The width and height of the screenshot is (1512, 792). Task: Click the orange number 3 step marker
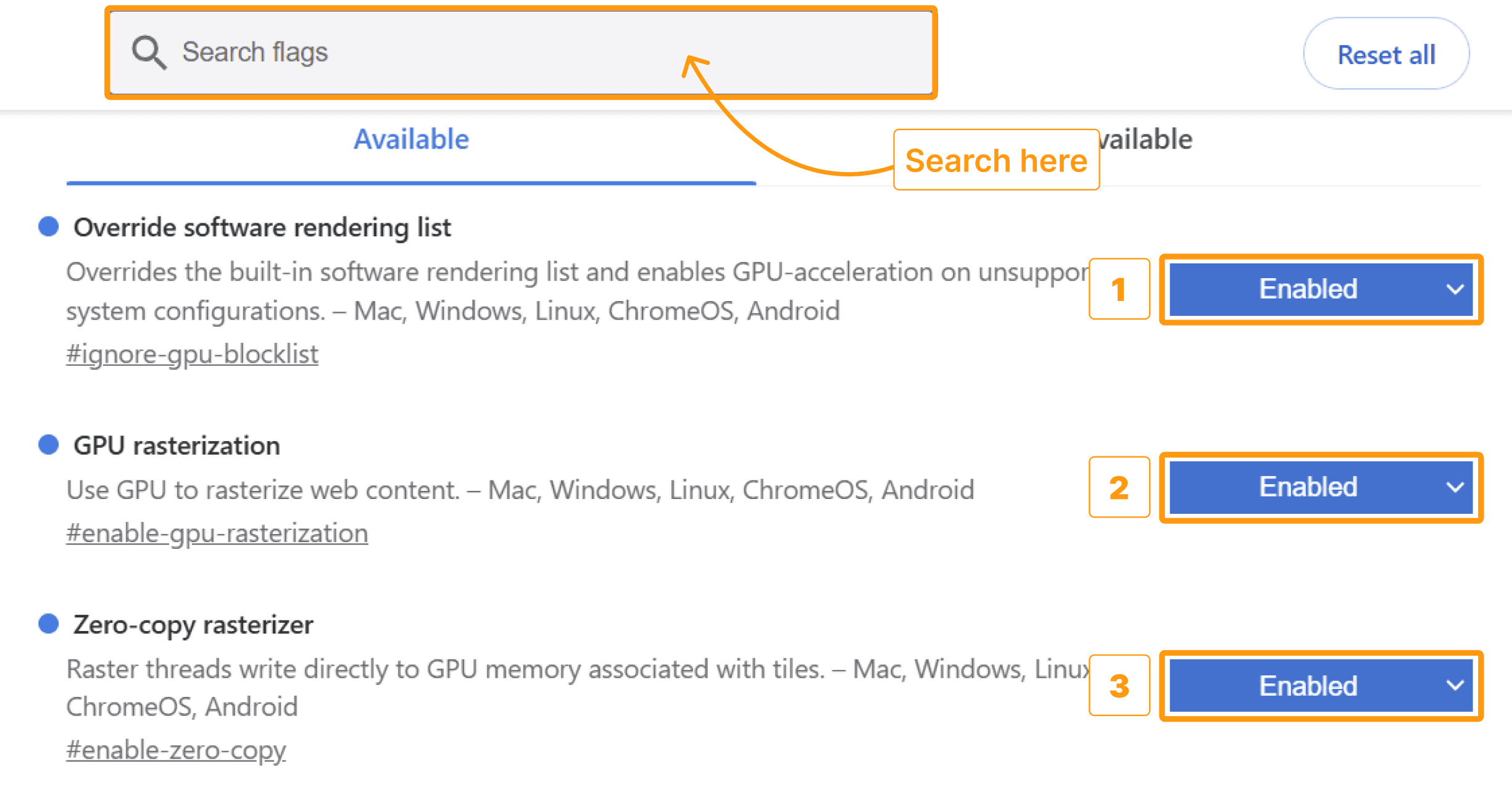point(1119,686)
